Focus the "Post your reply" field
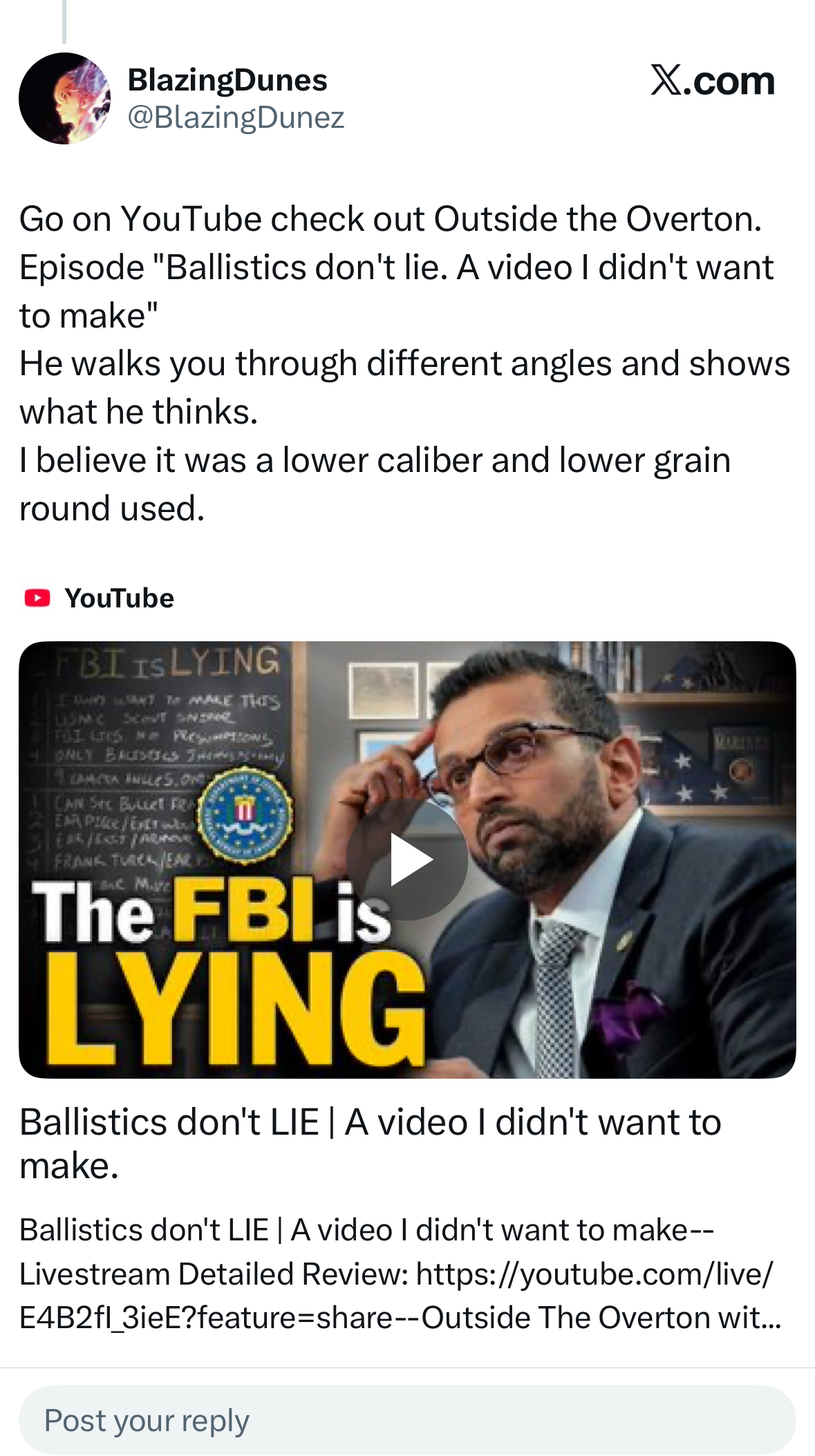This screenshot has width=815, height=1456. click(407, 1420)
